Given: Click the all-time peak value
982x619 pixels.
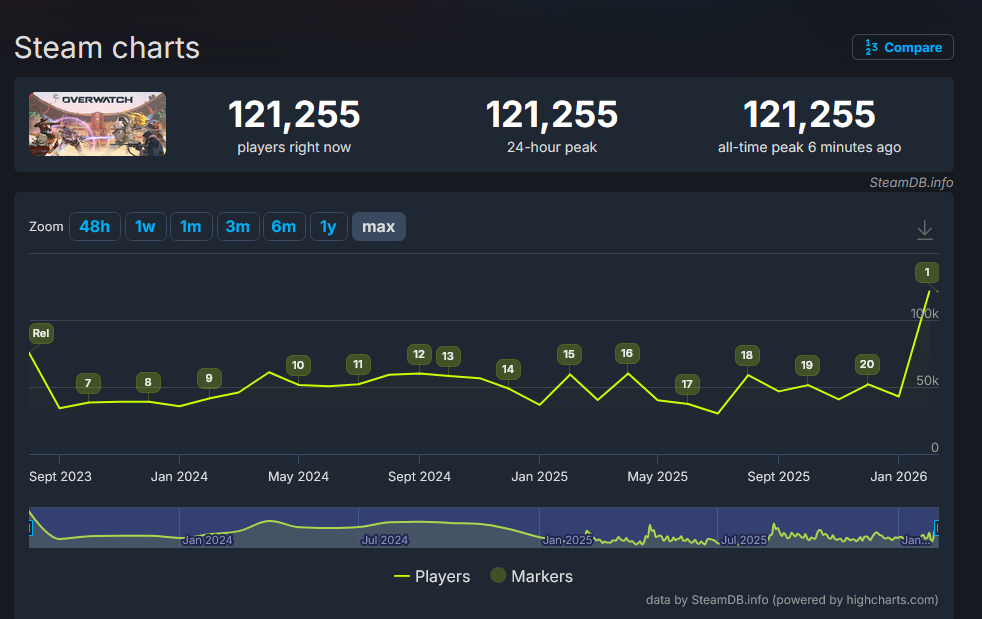Looking at the screenshot, I should 810,115.
